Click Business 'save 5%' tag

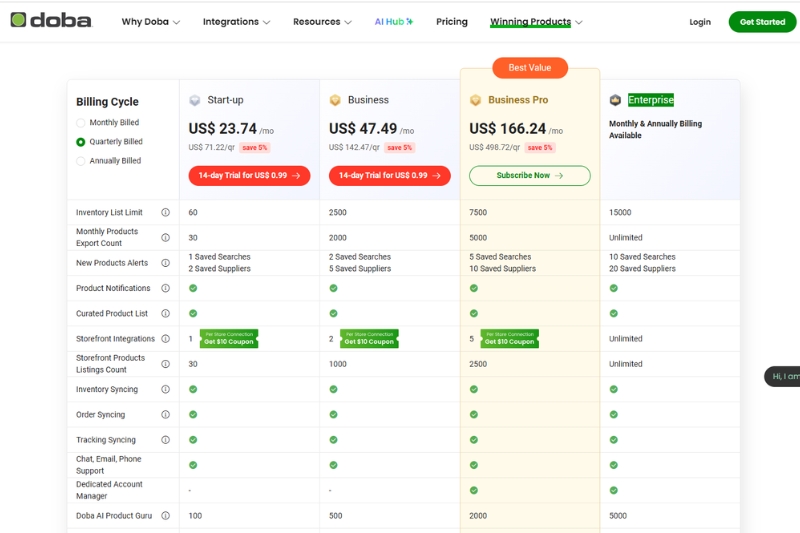click(399, 147)
